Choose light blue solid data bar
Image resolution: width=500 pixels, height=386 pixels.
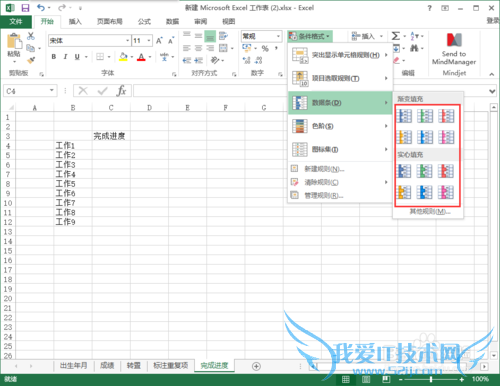pyautogui.click(x=425, y=192)
